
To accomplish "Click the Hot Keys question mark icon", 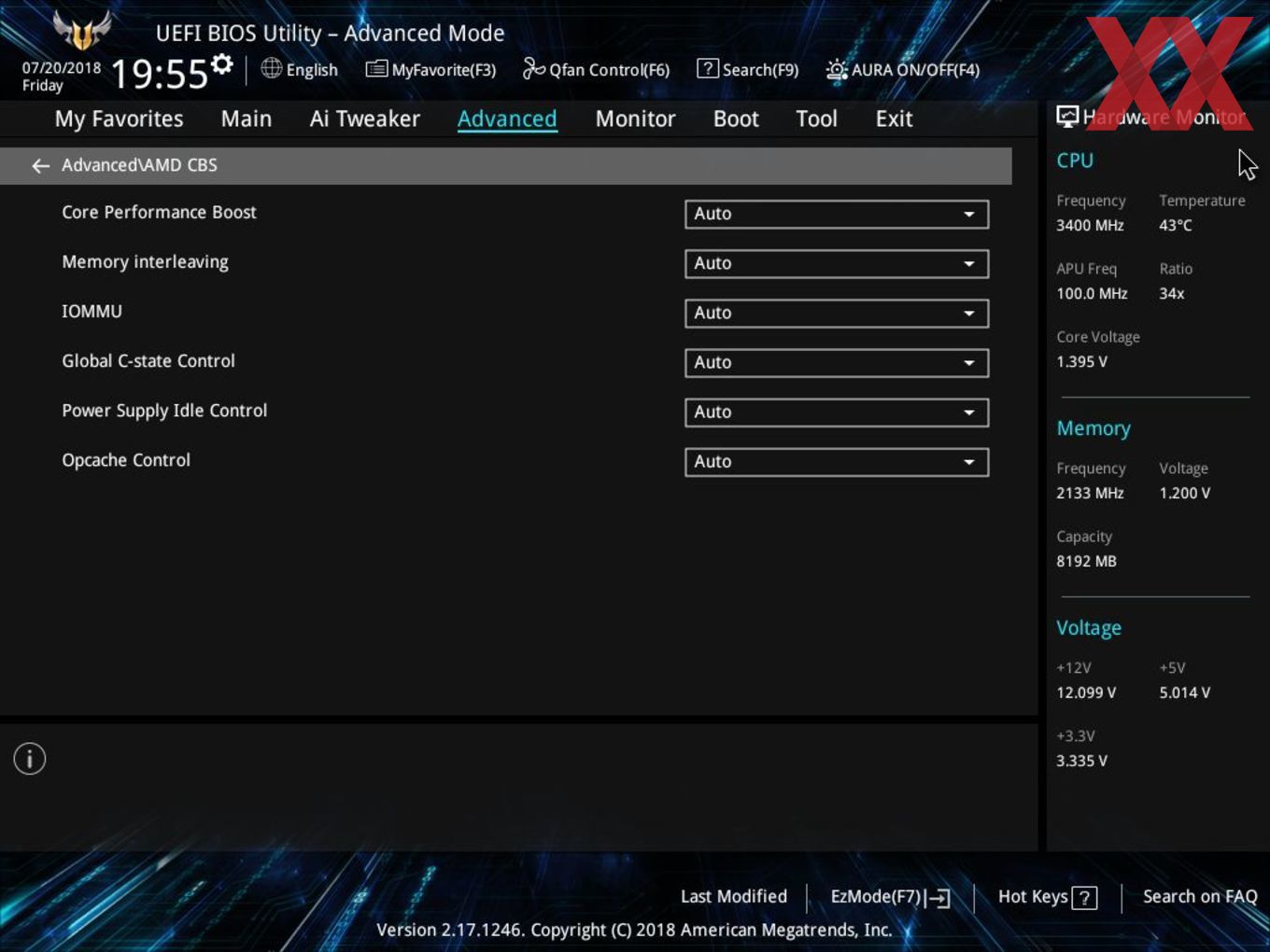I will 1084,898.
